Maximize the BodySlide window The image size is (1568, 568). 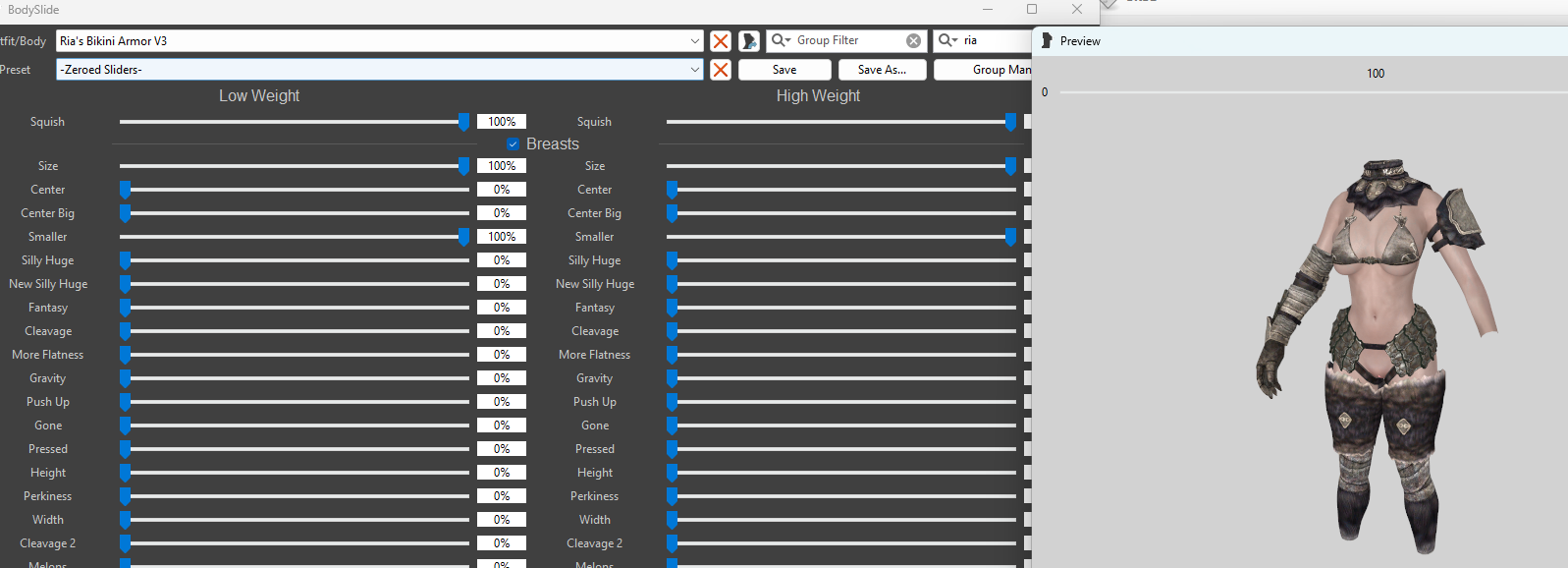1032,9
